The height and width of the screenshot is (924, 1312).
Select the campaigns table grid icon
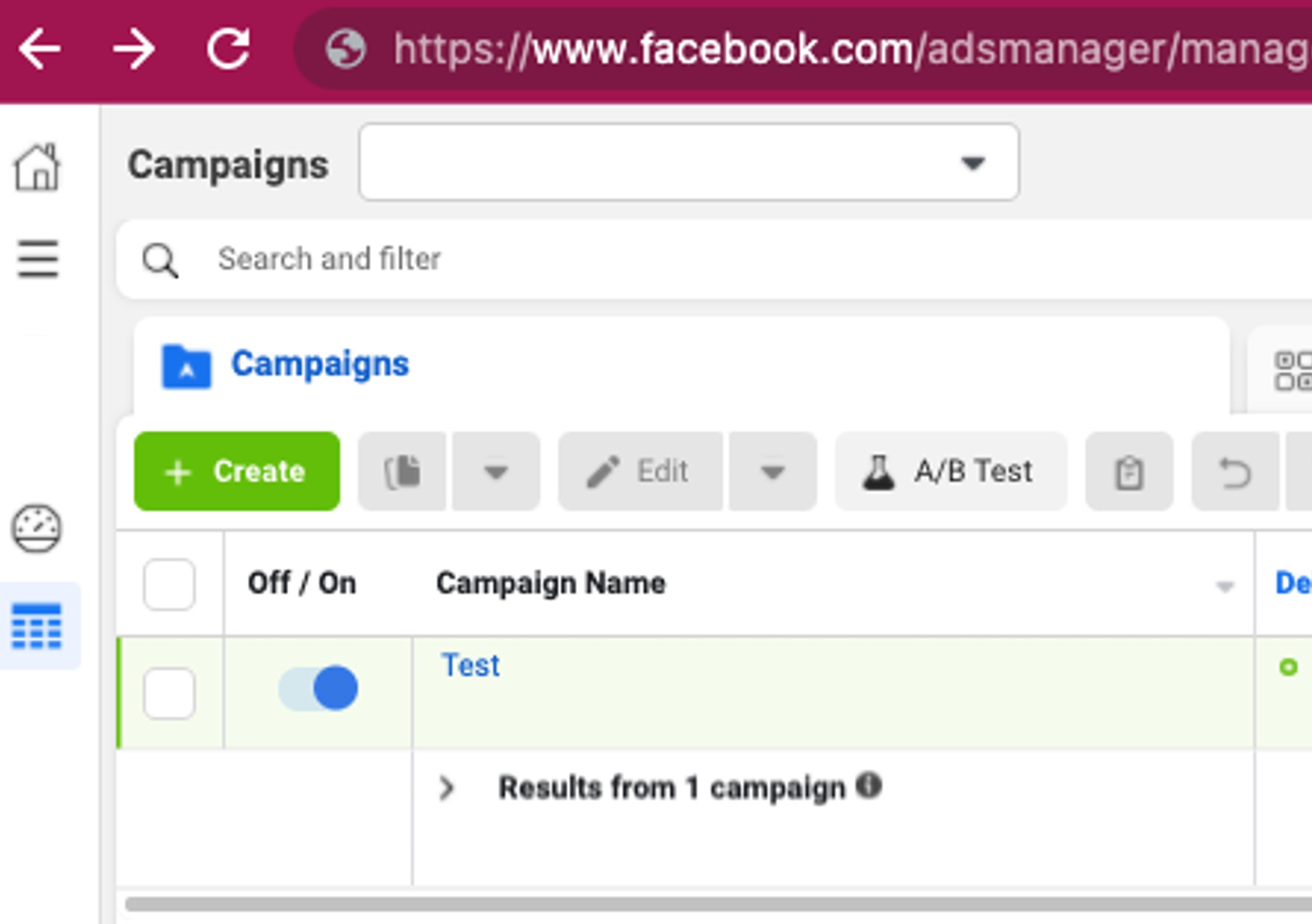[37, 626]
